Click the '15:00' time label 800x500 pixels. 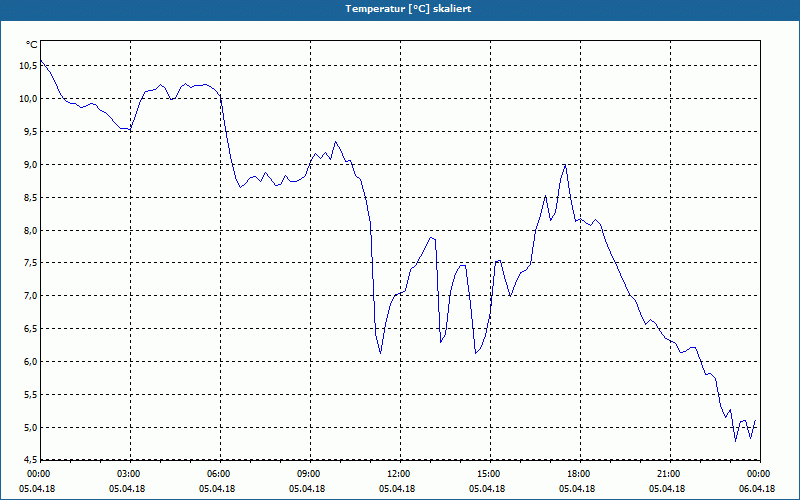tap(490, 474)
